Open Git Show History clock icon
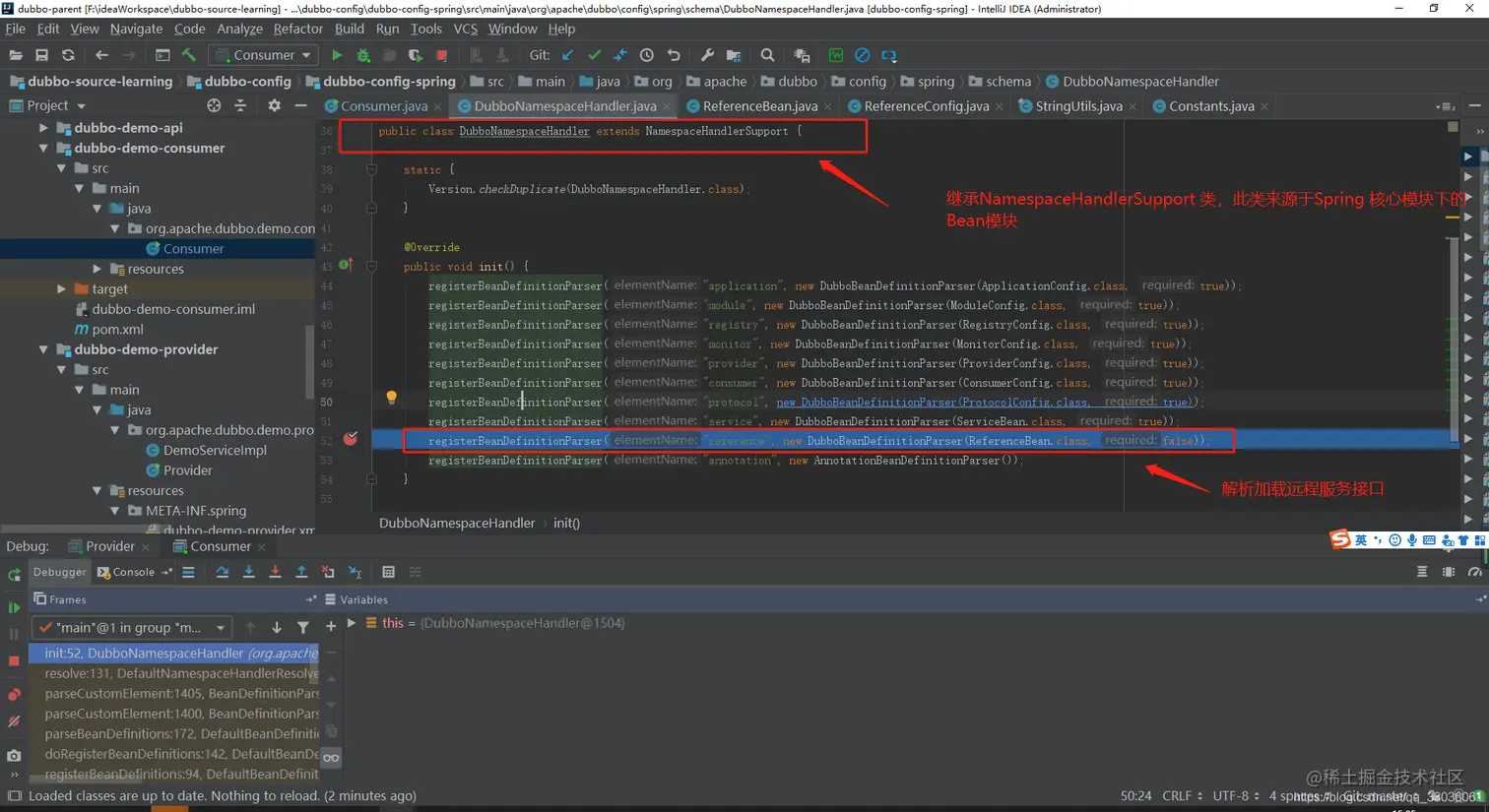Screen dimensions: 1489x812 pyautogui.click(x=647, y=55)
